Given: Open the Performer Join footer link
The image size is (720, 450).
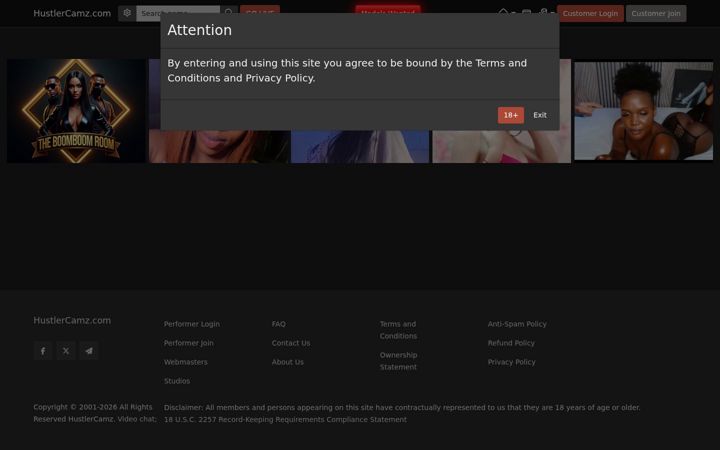Looking at the screenshot, I should tap(189, 343).
